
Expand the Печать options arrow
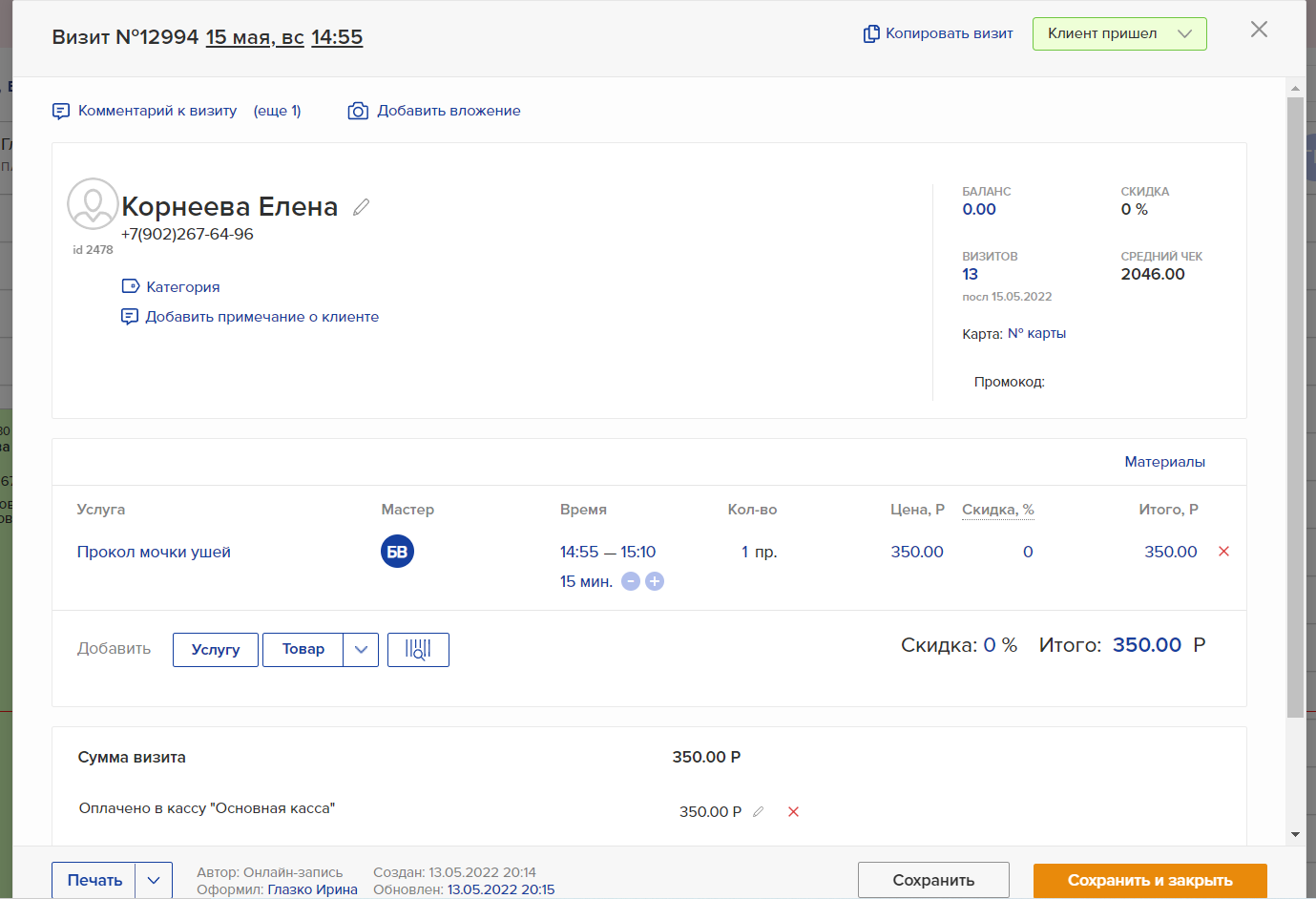[154, 880]
